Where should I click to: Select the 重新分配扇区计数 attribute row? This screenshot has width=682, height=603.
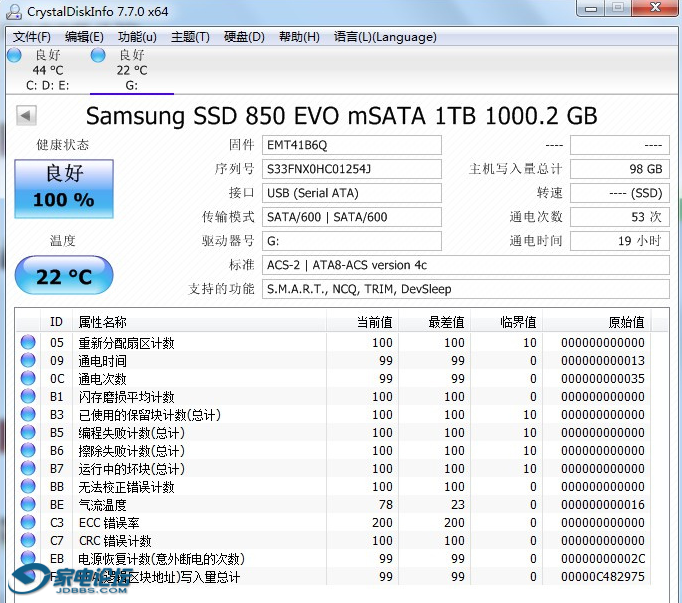coord(334,343)
